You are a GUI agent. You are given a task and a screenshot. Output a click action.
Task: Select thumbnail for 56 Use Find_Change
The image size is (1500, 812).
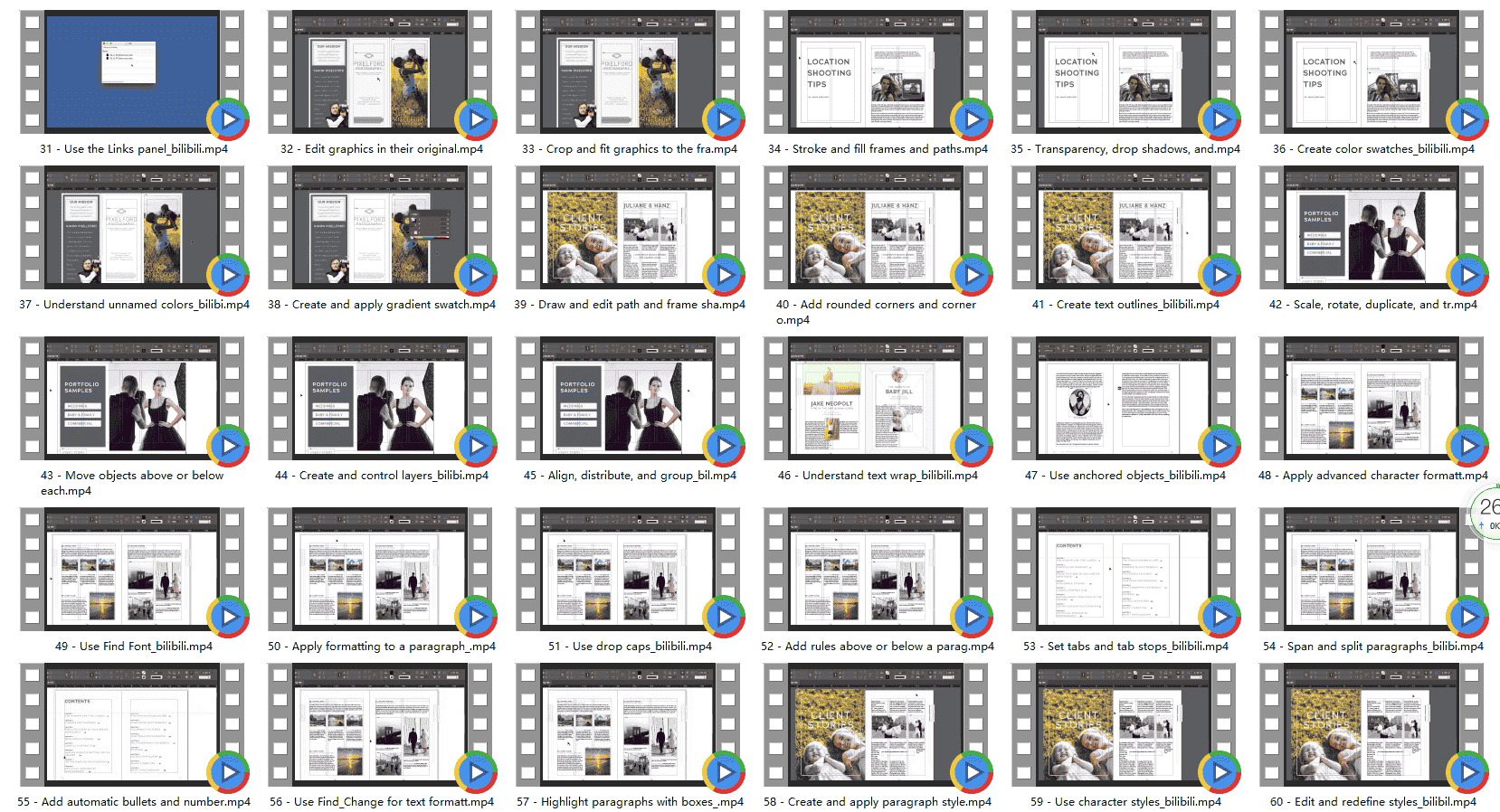click(380, 725)
